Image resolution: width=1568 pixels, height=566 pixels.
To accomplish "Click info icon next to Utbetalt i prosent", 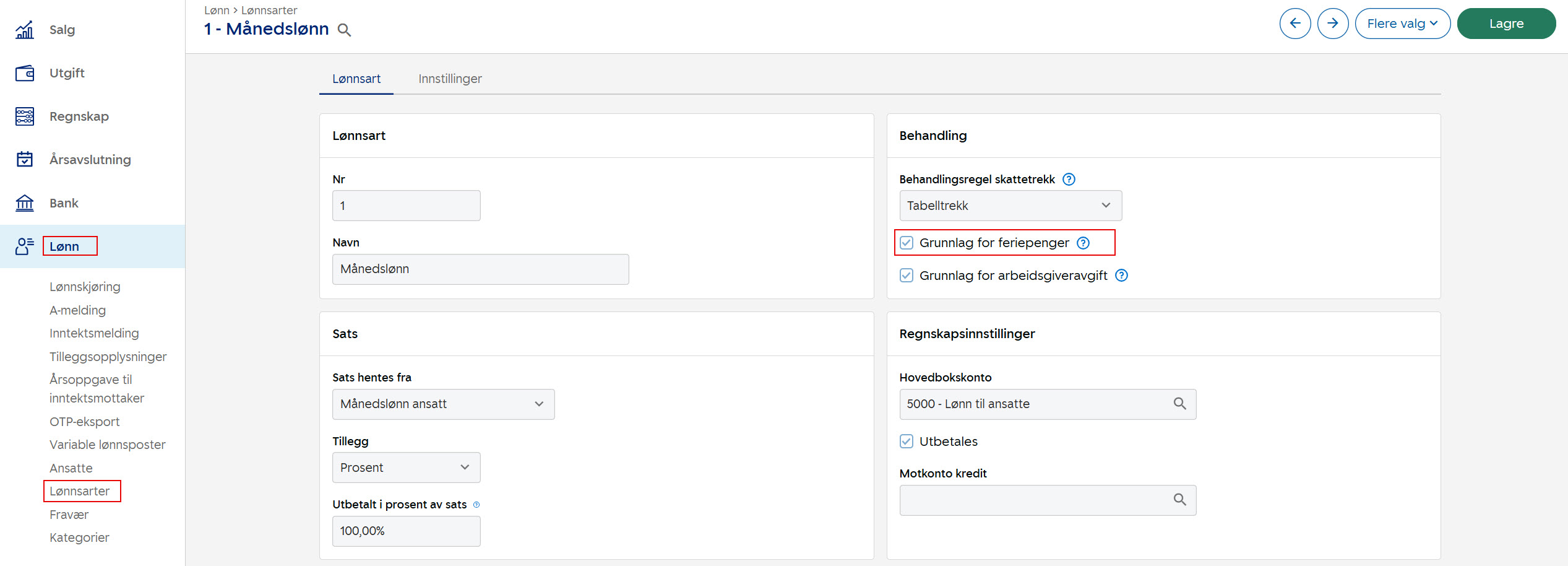I will coord(476,505).
